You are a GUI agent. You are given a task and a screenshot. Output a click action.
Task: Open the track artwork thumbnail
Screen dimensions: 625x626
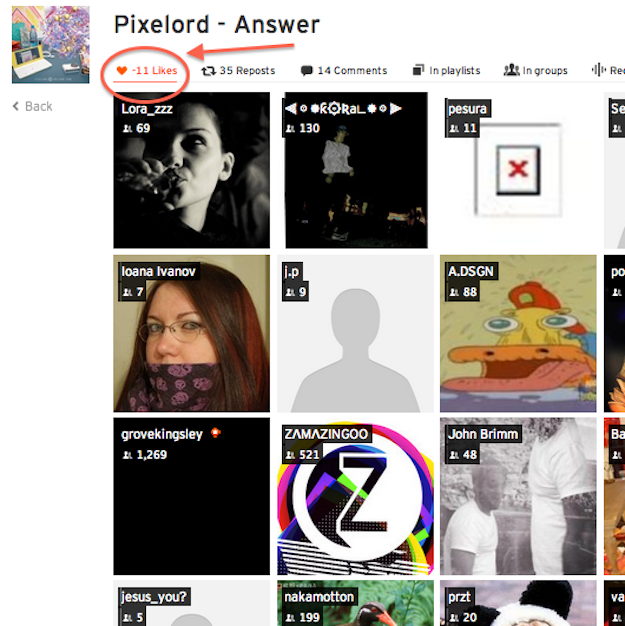(51, 44)
